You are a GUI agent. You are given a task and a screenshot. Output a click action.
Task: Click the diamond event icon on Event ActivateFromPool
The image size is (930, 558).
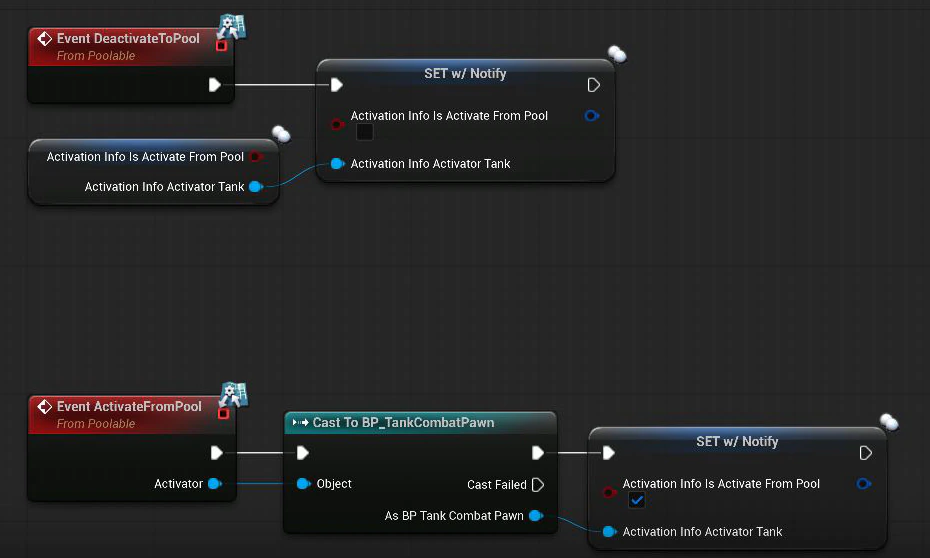44,406
